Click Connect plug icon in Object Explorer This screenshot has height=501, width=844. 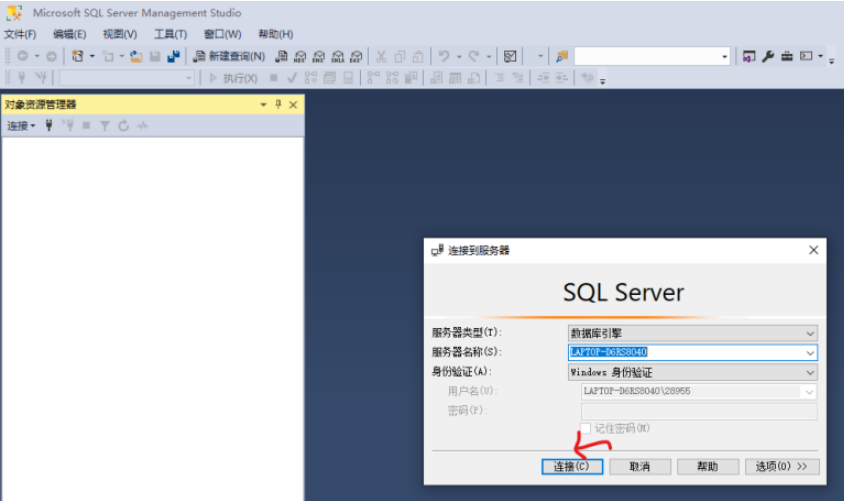click(49, 125)
